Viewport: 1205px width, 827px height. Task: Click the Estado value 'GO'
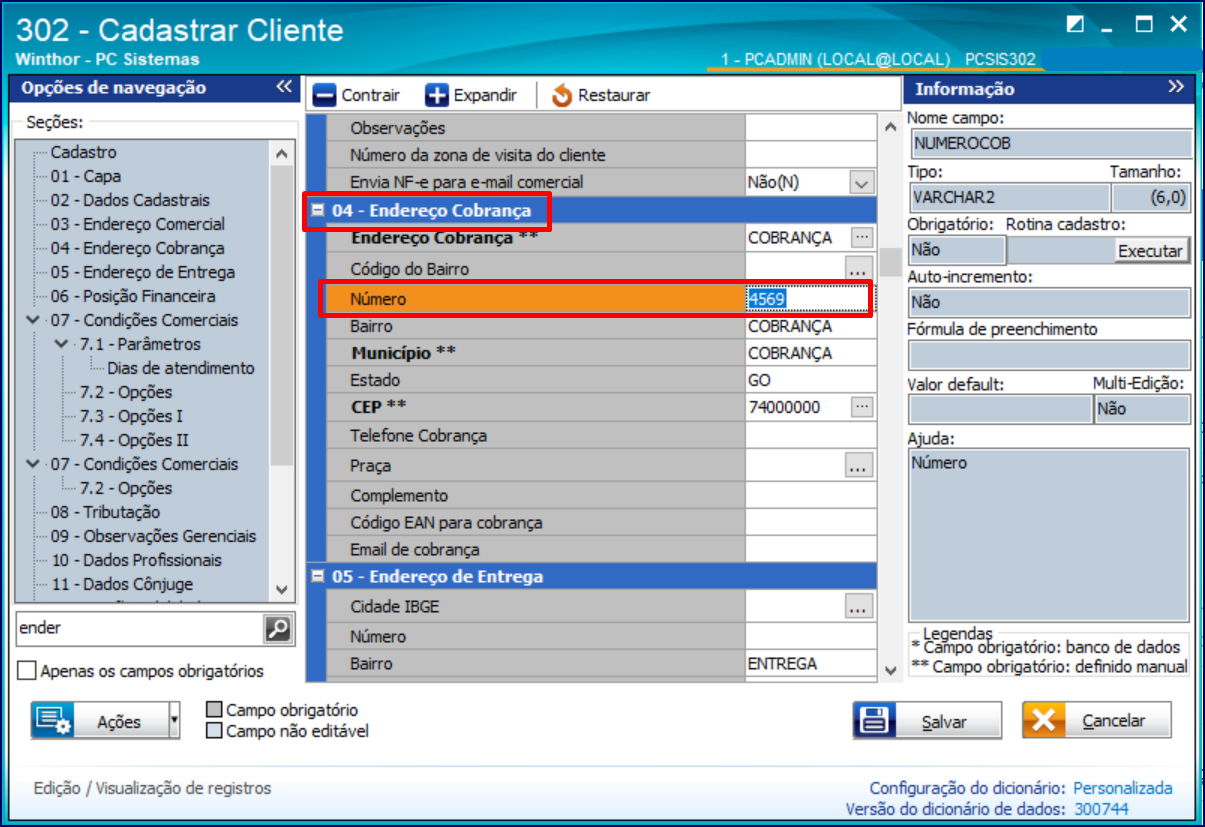tap(759, 380)
